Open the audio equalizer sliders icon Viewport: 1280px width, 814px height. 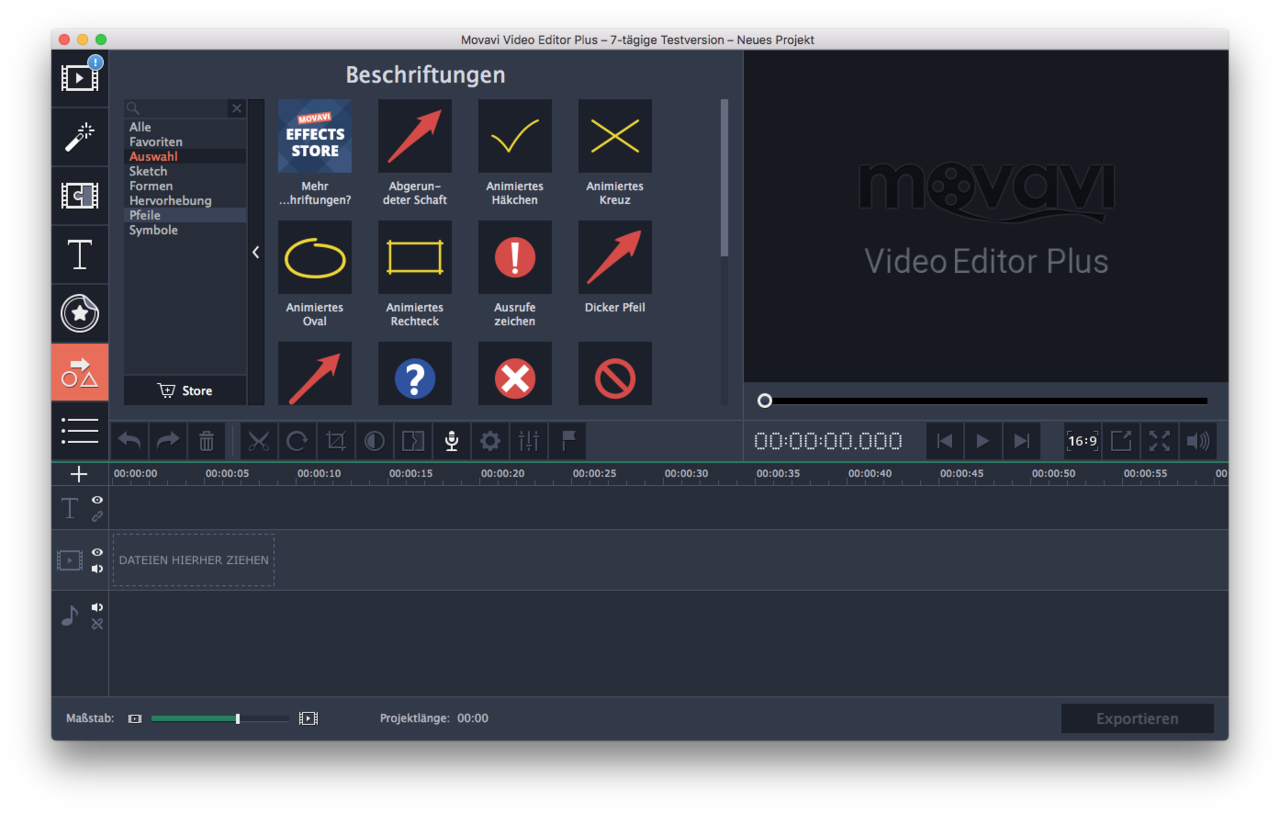coord(529,441)
